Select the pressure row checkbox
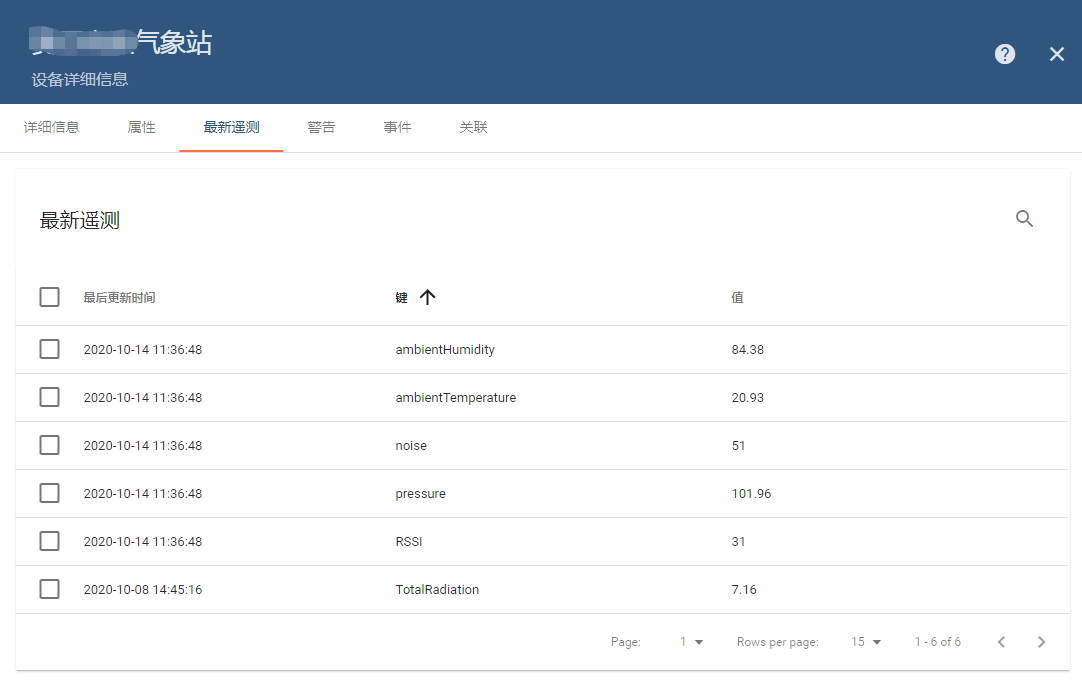The height and width of the screenshot is (682, 1082). click(49, 493)
